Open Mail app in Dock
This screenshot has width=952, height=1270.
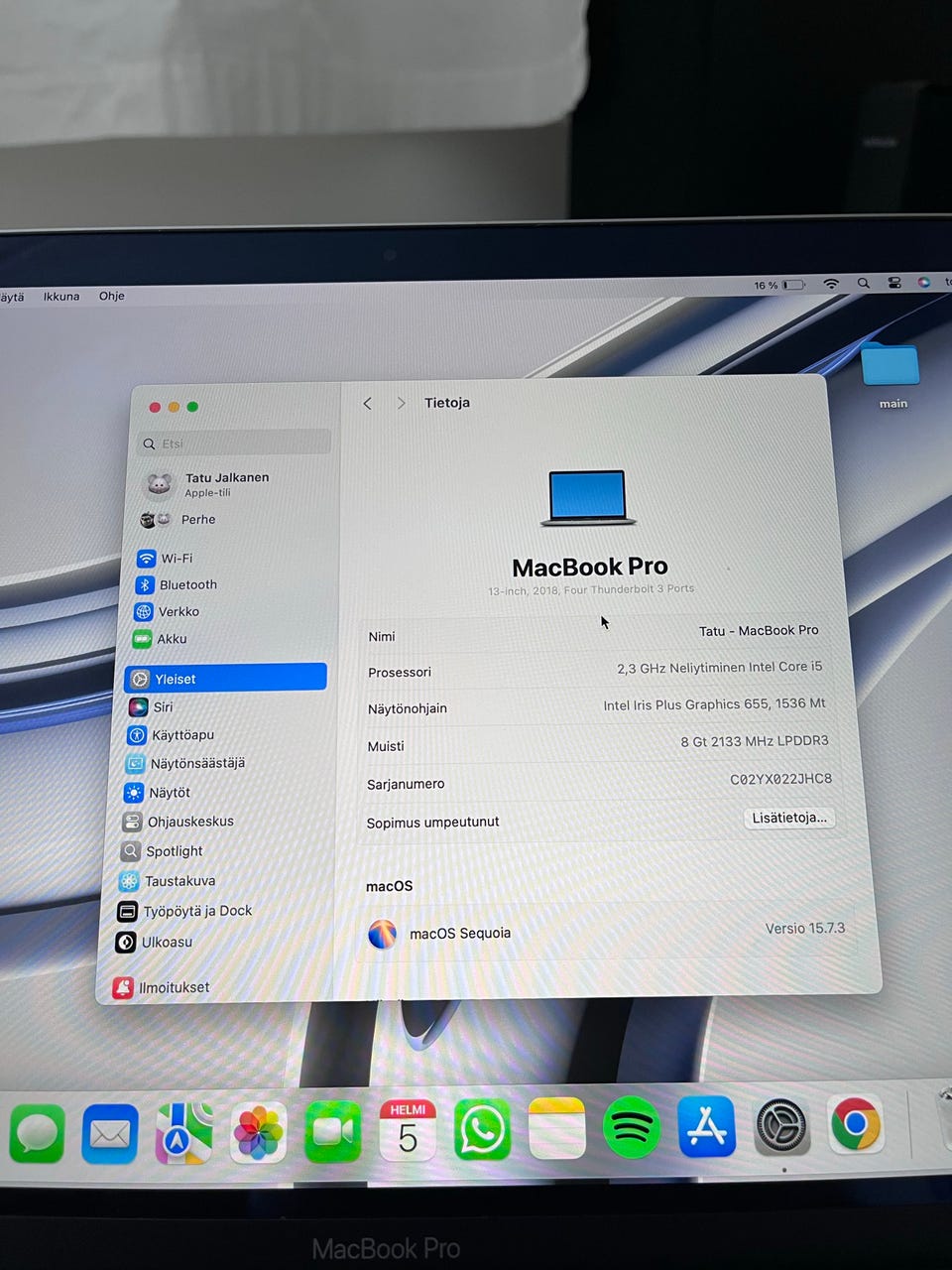pyautogui.click(x=110, y=1132)
